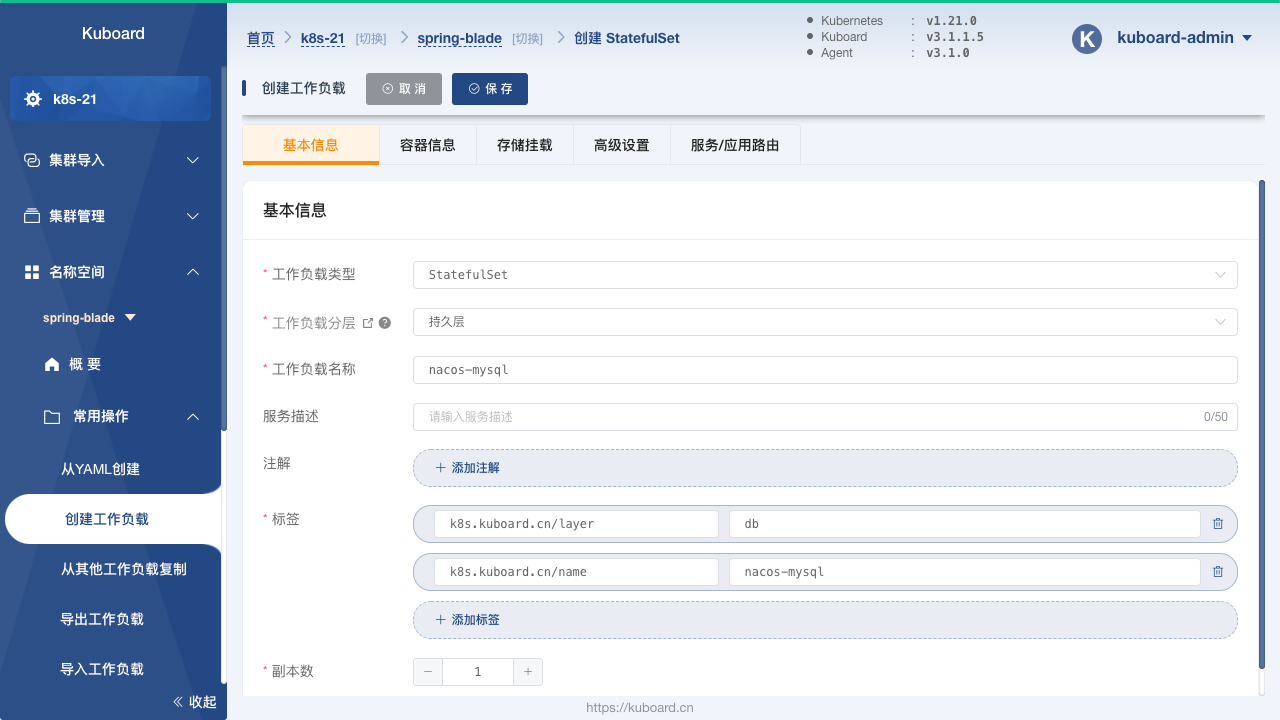
Task: Increase 副本数 with plus button
Action: pos(528,672)
